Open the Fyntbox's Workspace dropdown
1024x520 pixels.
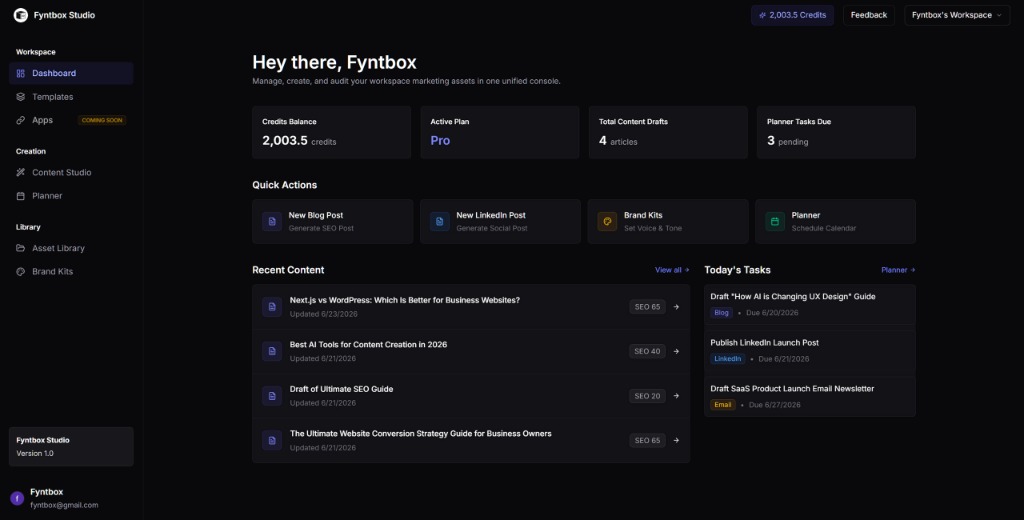(x=957, y=15)
